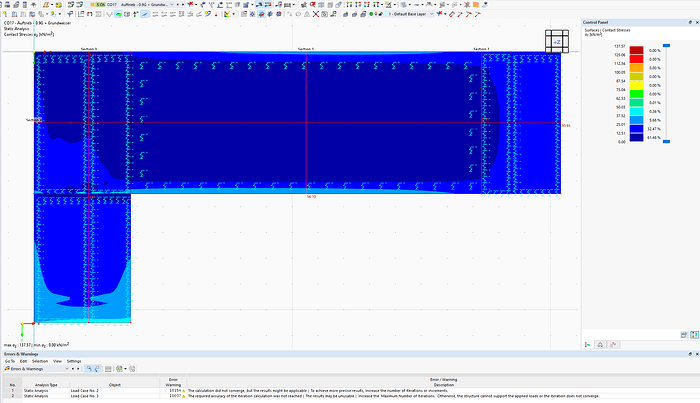Open the Go To menu in Errors & Warnings
700x403 pixels.
10,361
